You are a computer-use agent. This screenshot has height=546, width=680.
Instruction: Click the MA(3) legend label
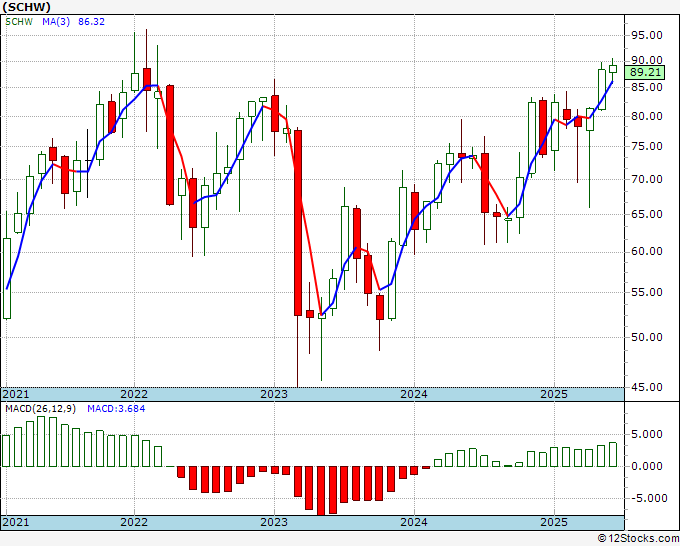[x=56, y=22]
